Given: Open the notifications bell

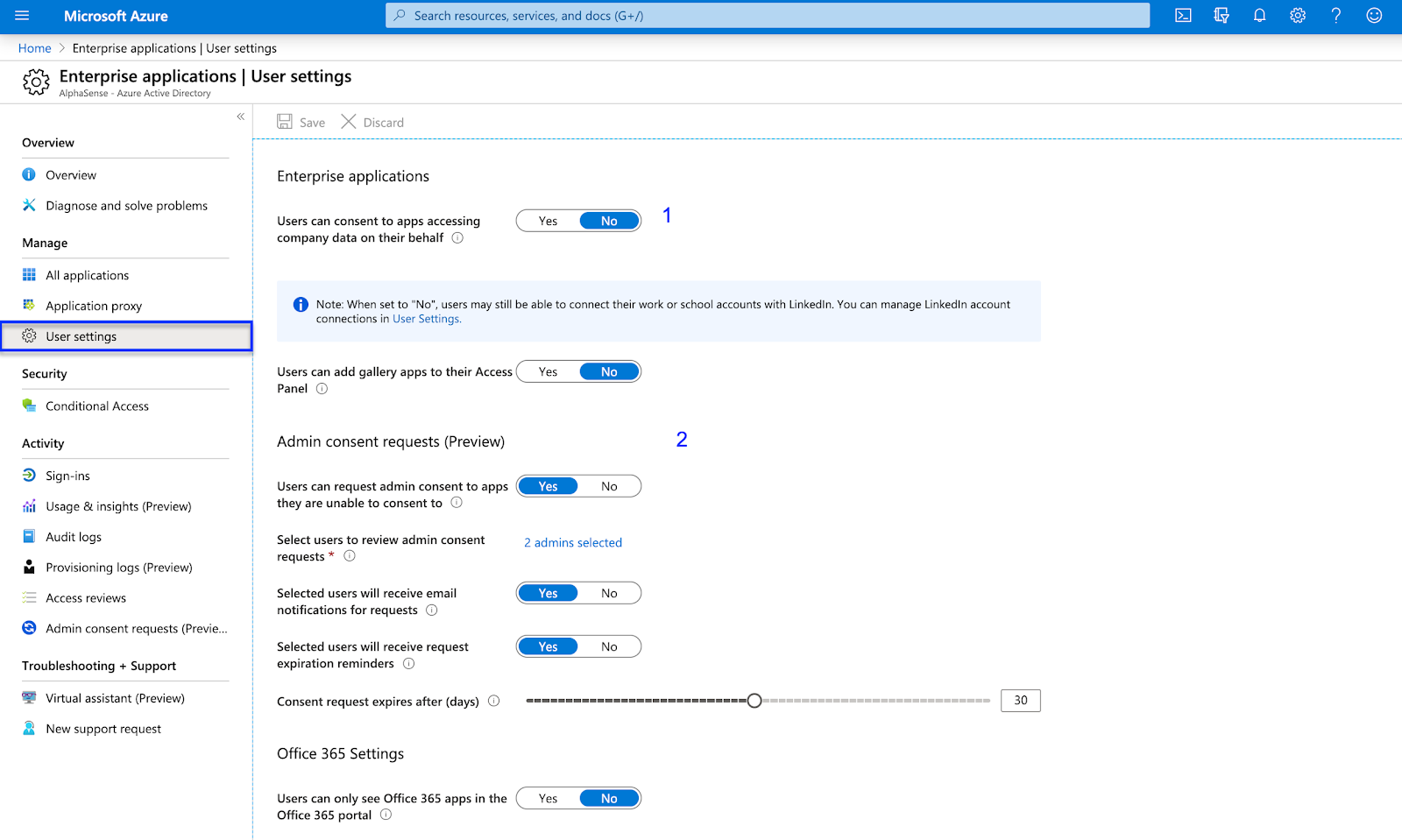Looking at the screenshot, I should point(1259,16).
